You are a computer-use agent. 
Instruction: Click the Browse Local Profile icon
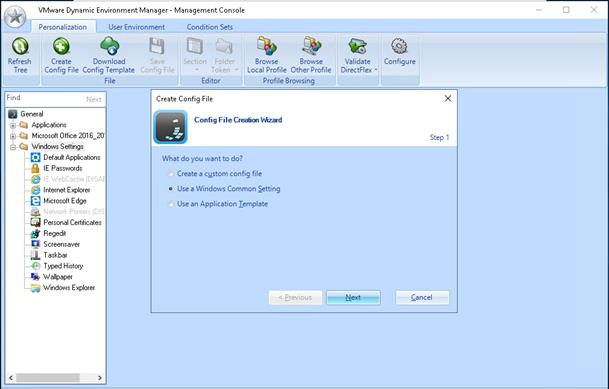coord(267,46)
